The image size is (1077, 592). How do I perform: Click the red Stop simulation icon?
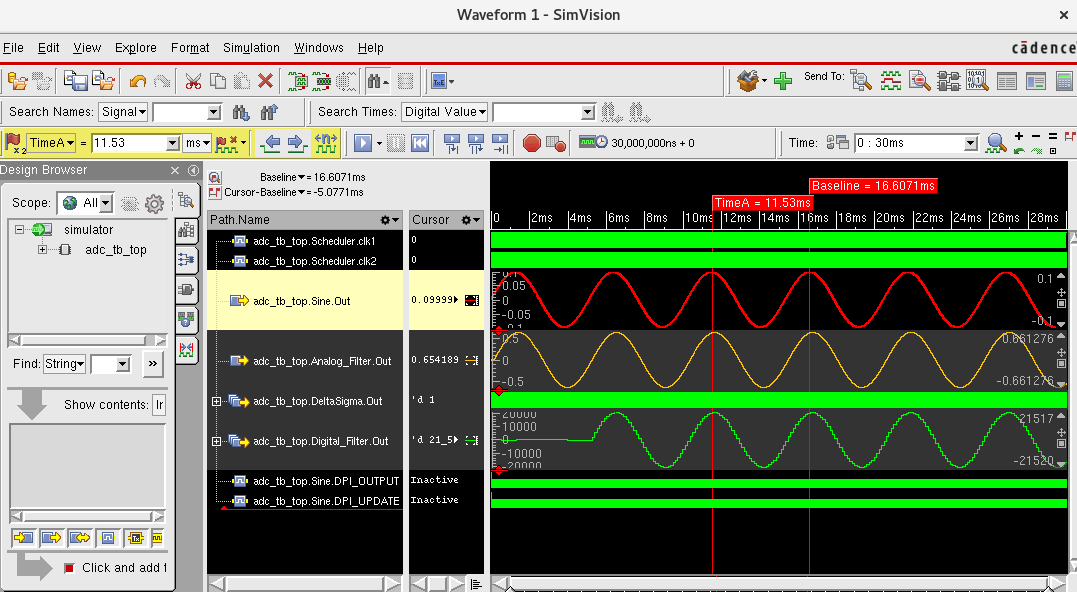pyautogui.click(x=531, y=143)
